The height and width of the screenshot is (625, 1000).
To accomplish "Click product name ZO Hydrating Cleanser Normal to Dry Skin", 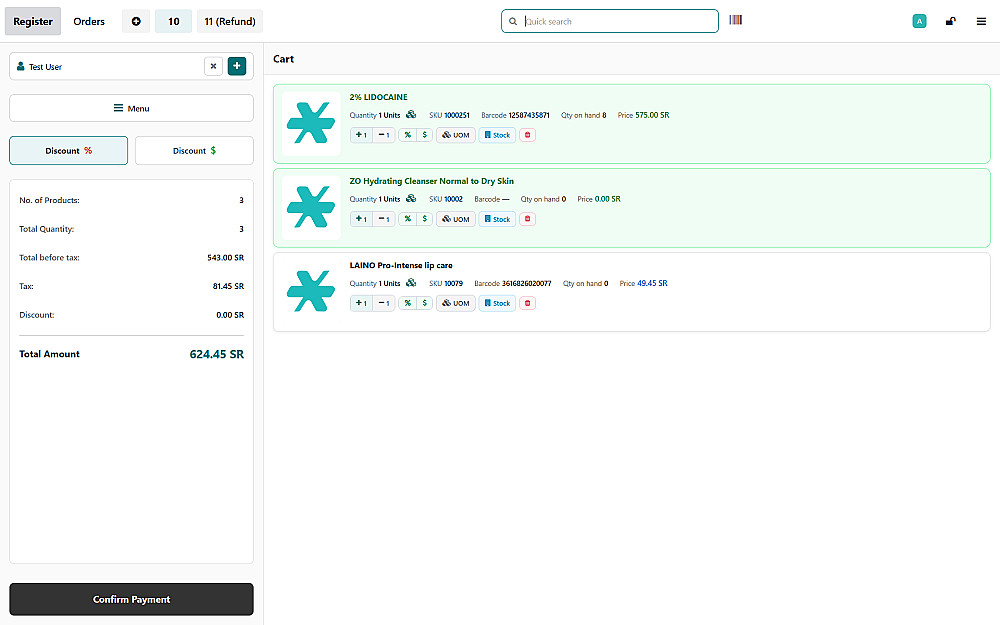I will (432, 182).
